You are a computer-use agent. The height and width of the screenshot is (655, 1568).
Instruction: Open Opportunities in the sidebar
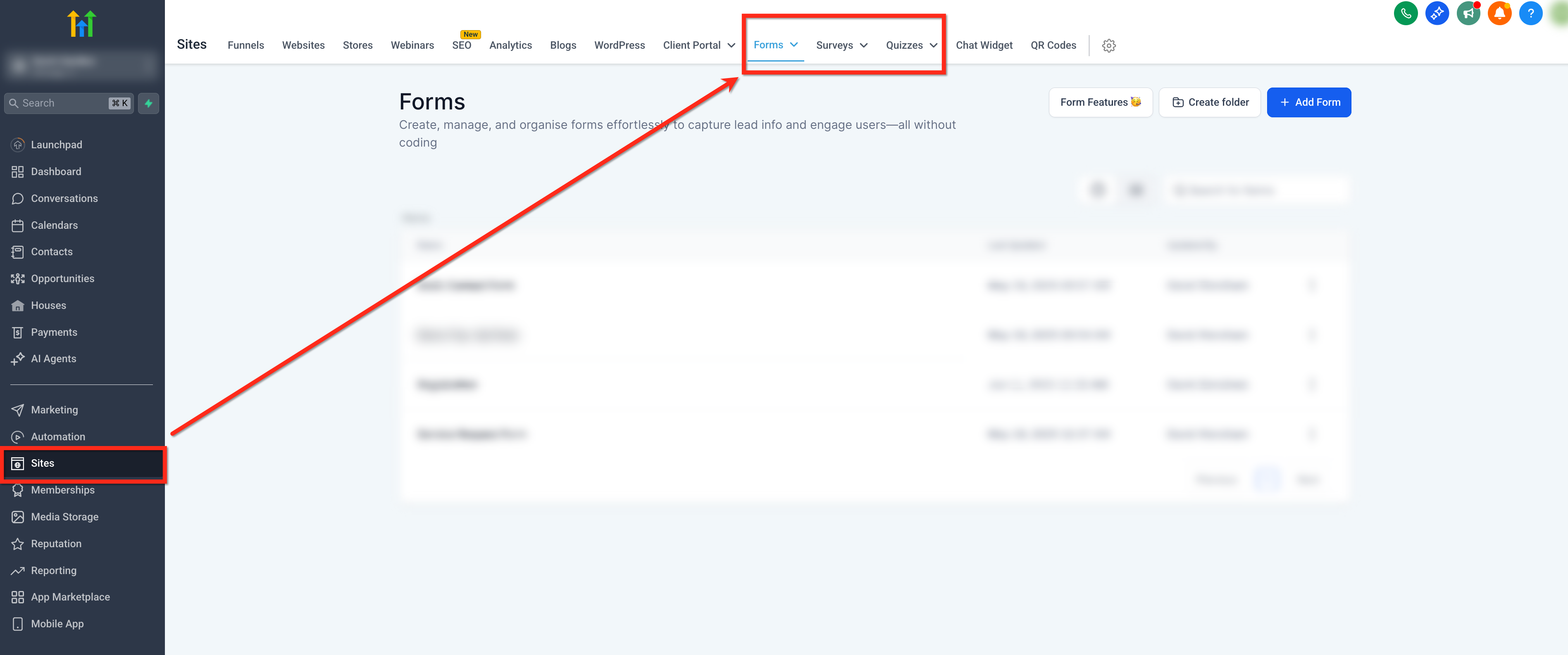point(62,278)
